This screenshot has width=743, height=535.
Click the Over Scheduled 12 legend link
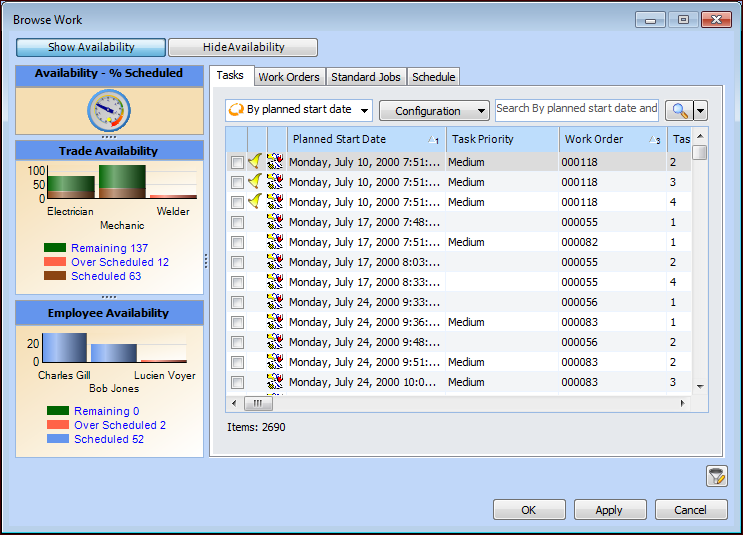(x=120, y=262)
